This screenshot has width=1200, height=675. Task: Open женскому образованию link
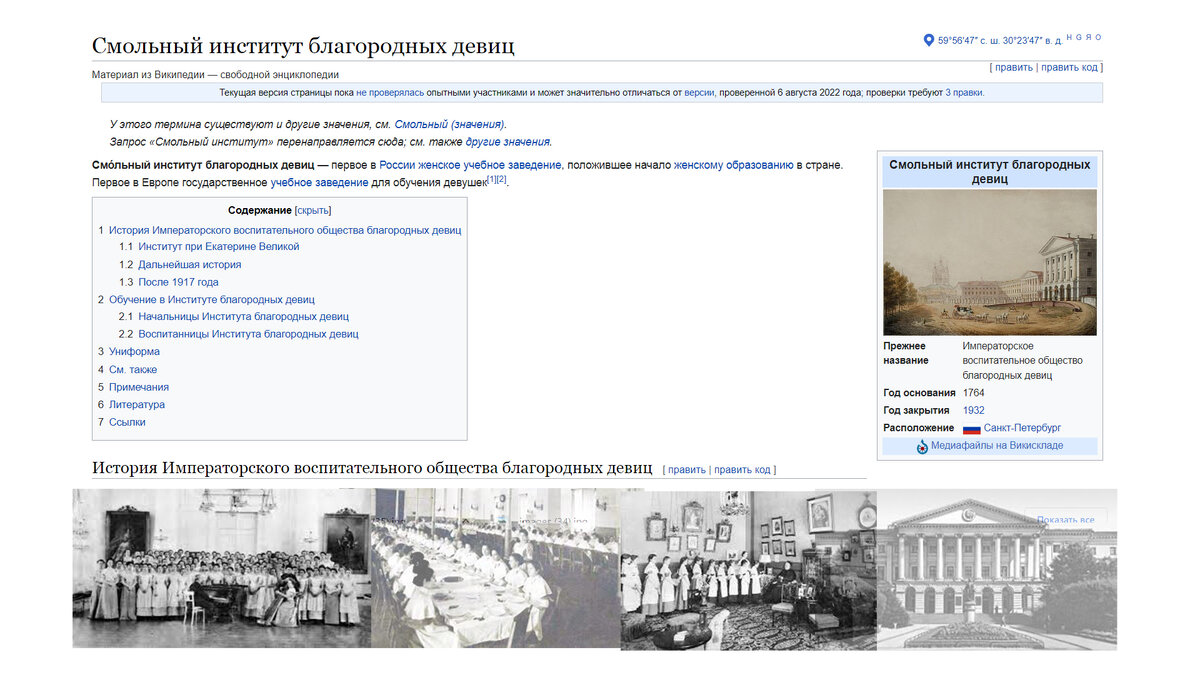pos(733,165)
